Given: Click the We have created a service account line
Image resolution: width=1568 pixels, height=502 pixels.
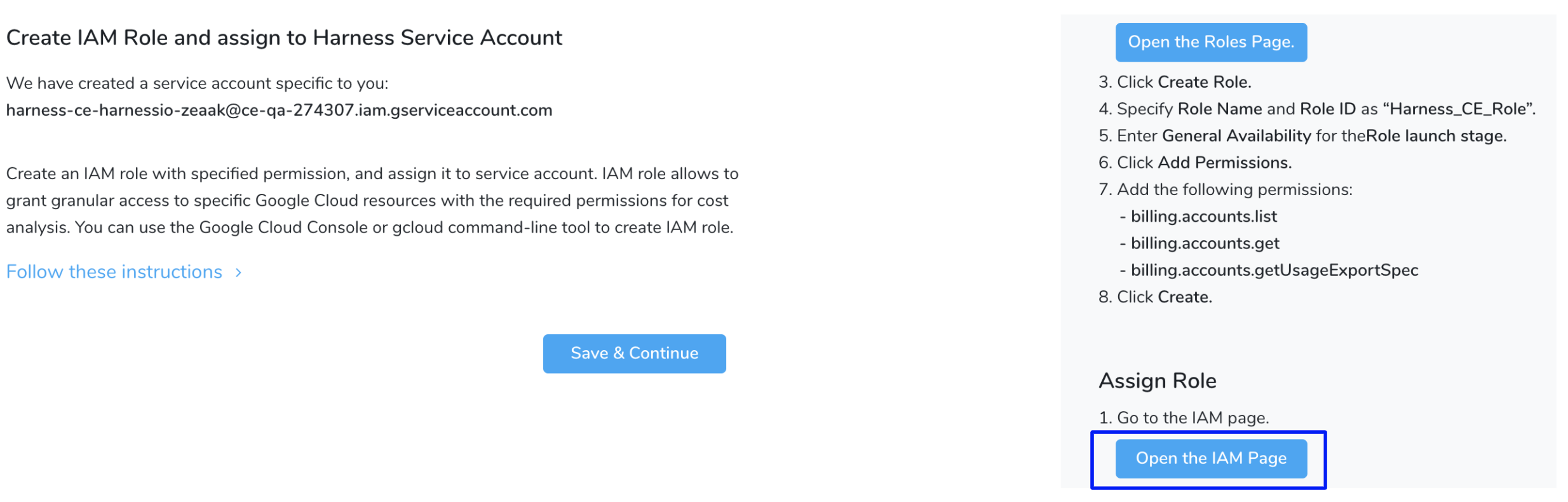Looking at the screenshot, I should click(197, 83).
